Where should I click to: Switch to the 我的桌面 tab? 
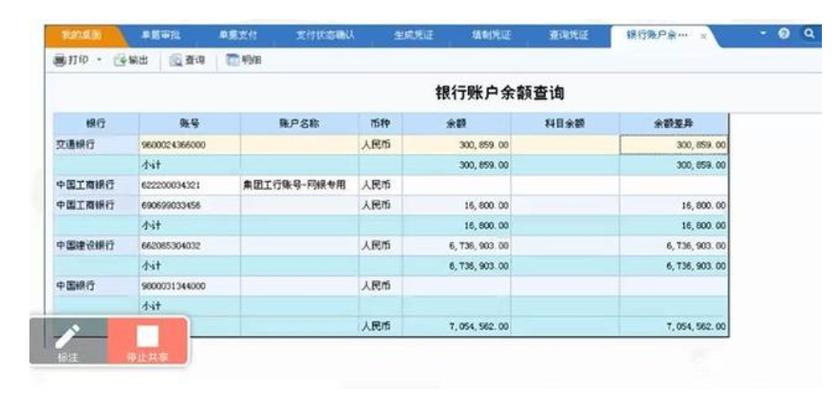click(82, 36)
